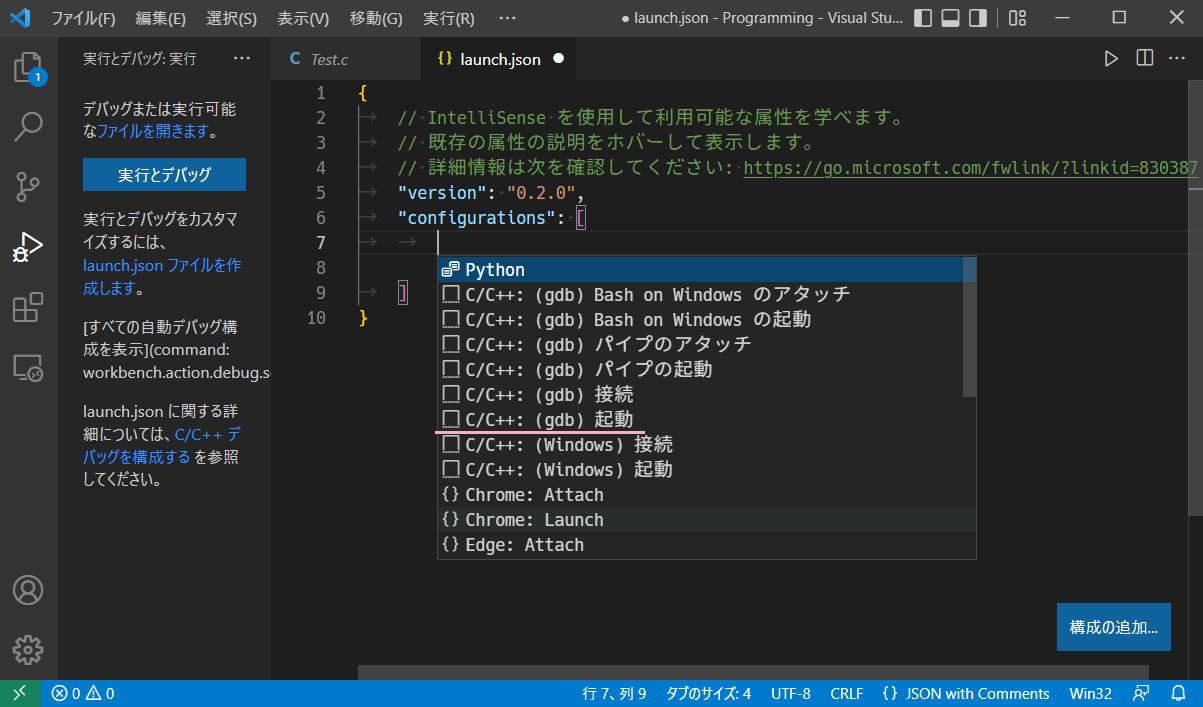Toggle primary sidebar layout icon
The width and height of the screenshot is (1203, 707).
[923, 18]
